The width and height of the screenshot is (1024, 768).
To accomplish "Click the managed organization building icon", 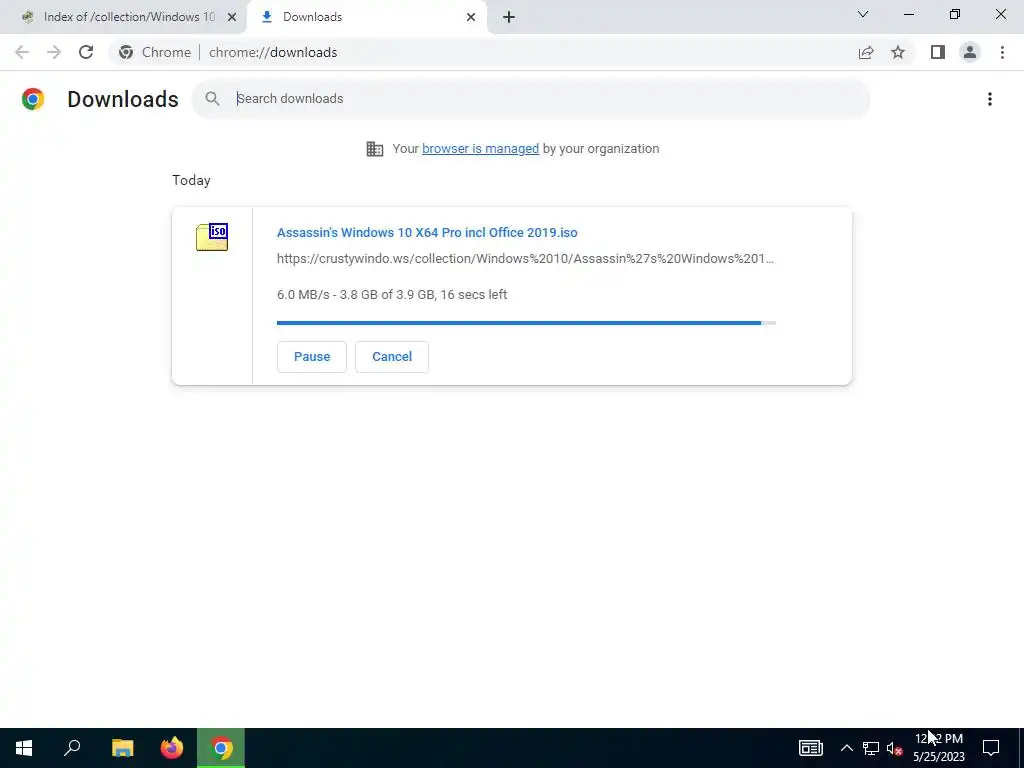I will (375, 149).
